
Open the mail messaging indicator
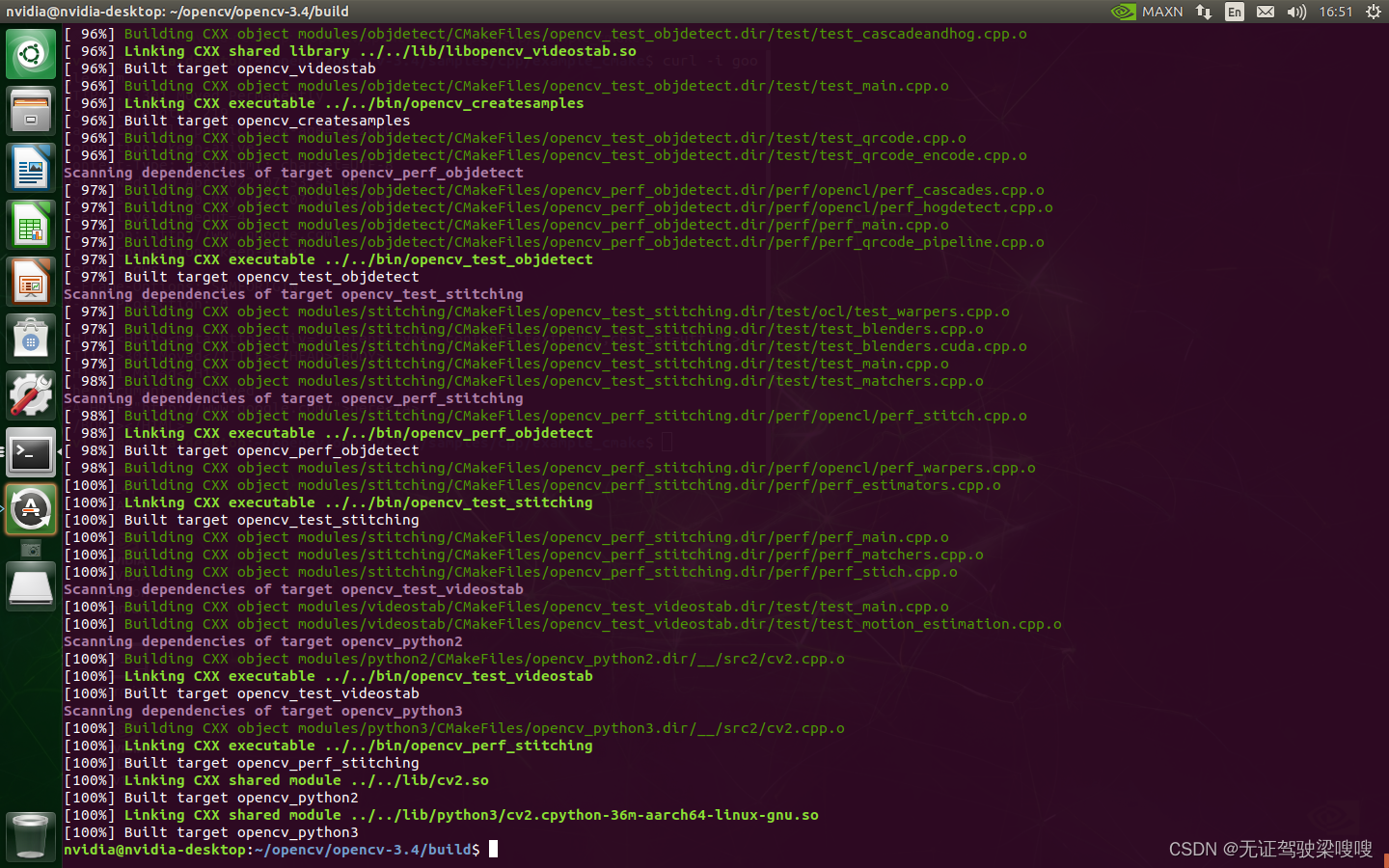pos(1266,12)
